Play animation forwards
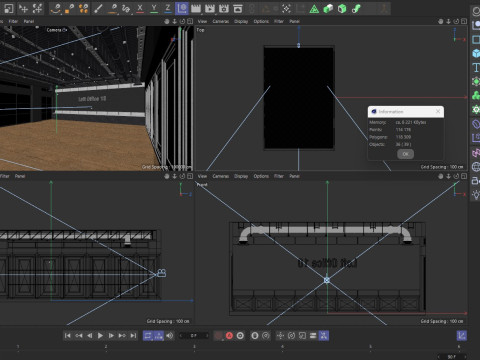This screenshot has width=480, height=360. [x=100, y=335]
